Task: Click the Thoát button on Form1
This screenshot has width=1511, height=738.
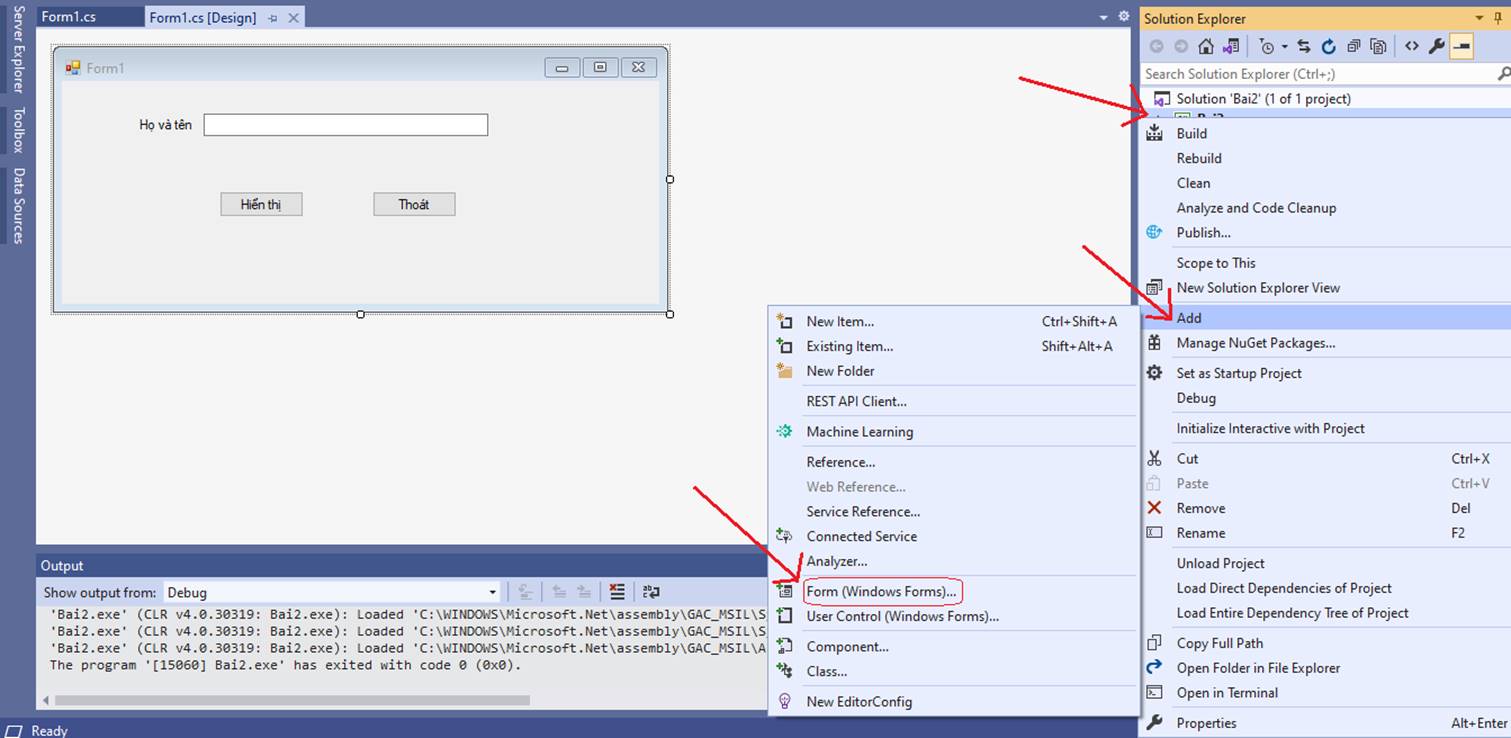Action: 413,203
